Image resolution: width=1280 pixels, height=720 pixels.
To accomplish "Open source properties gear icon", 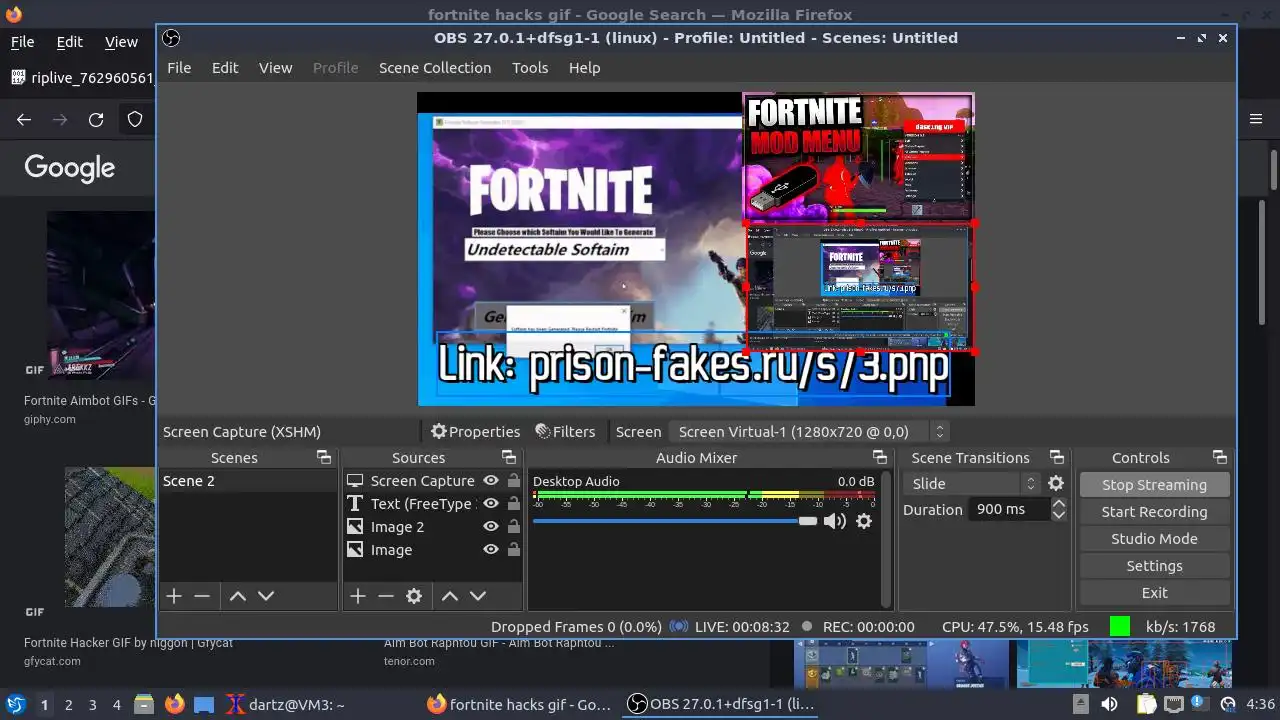I will click(x=414, y=596).
